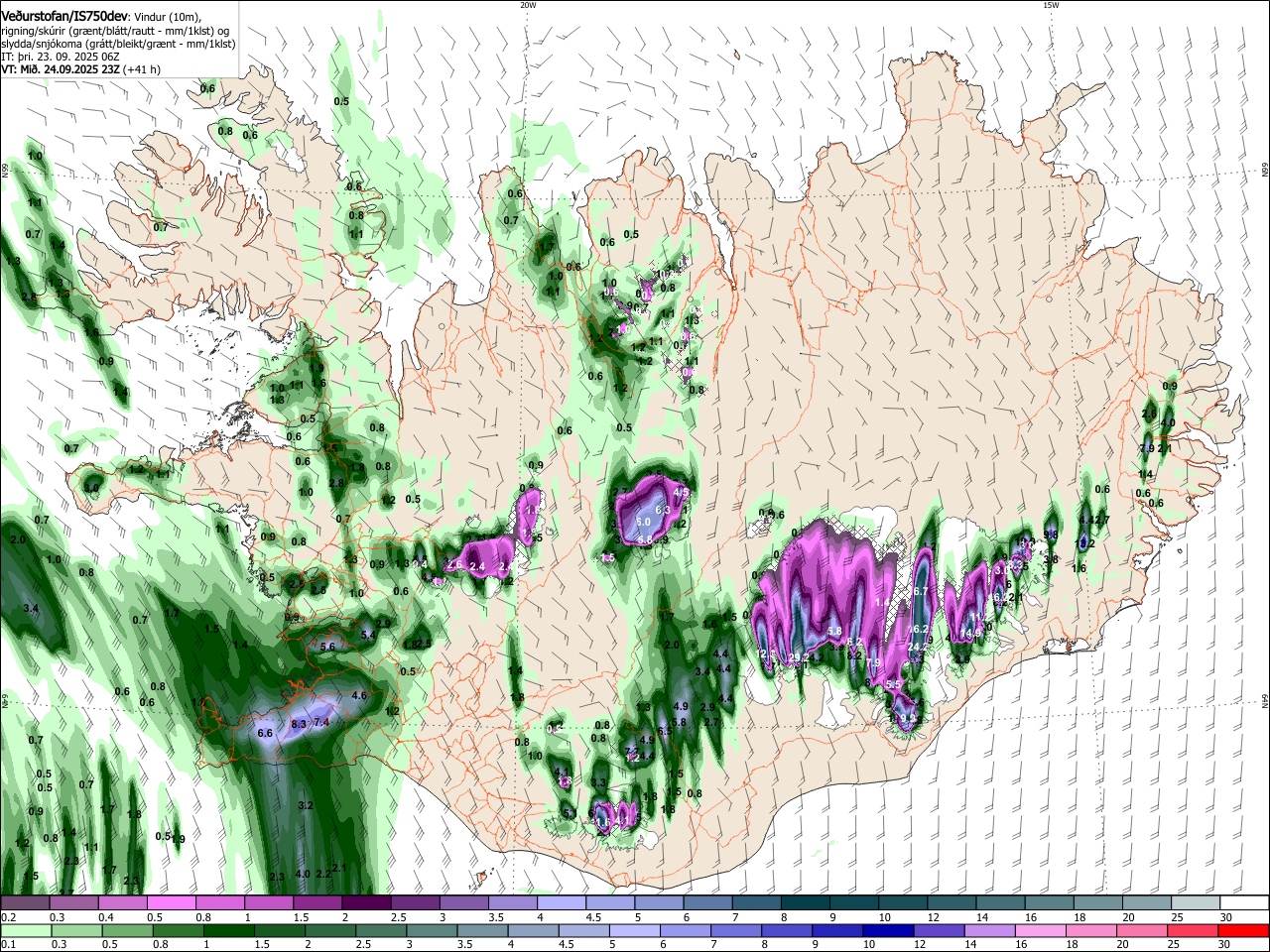Click the 7.4 rainfall value on map
Image resolution: width=1270 pixels, height=952 pixels.
coord(321,723)
